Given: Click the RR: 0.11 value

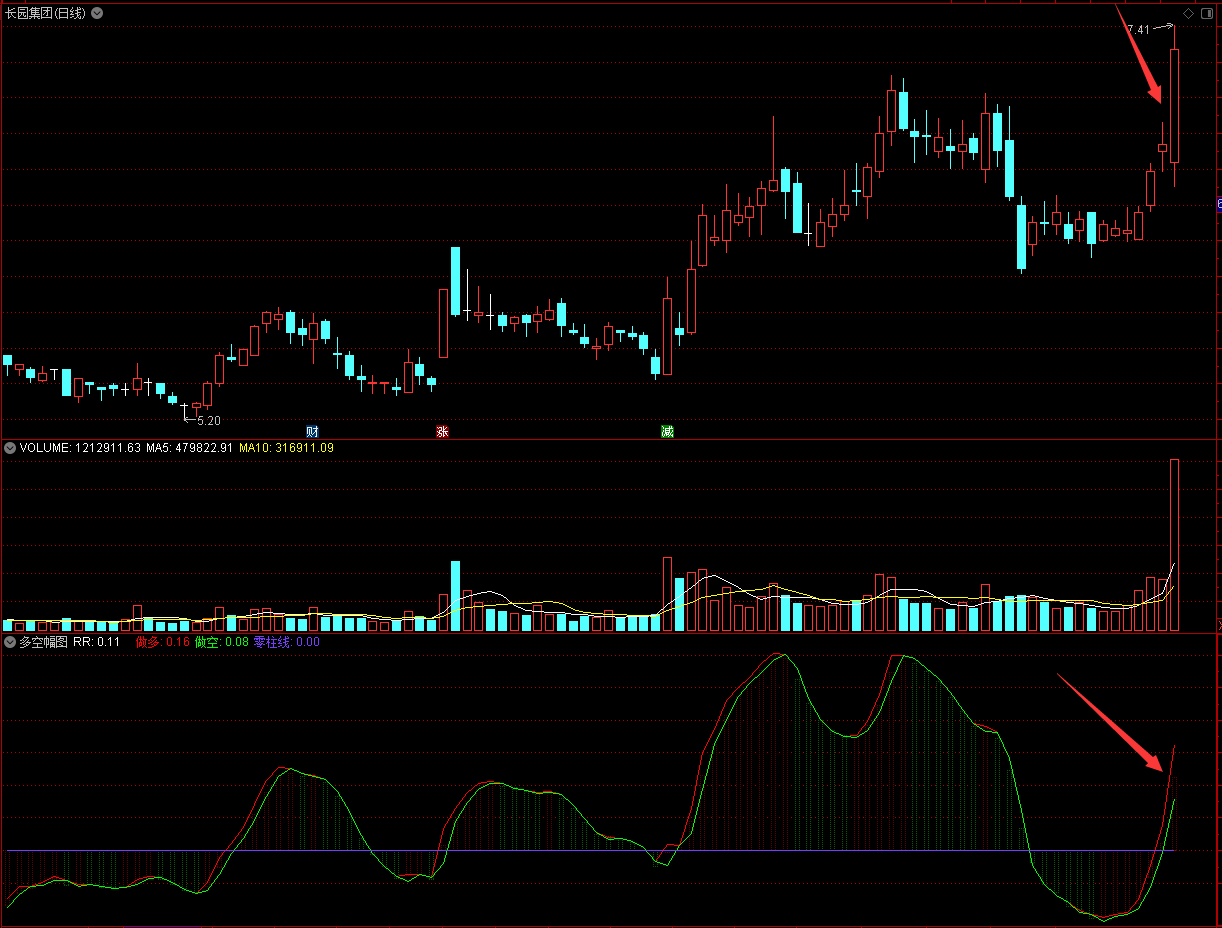Looking at the screenshot, I should pyautogui.click(x=97, y=642).
